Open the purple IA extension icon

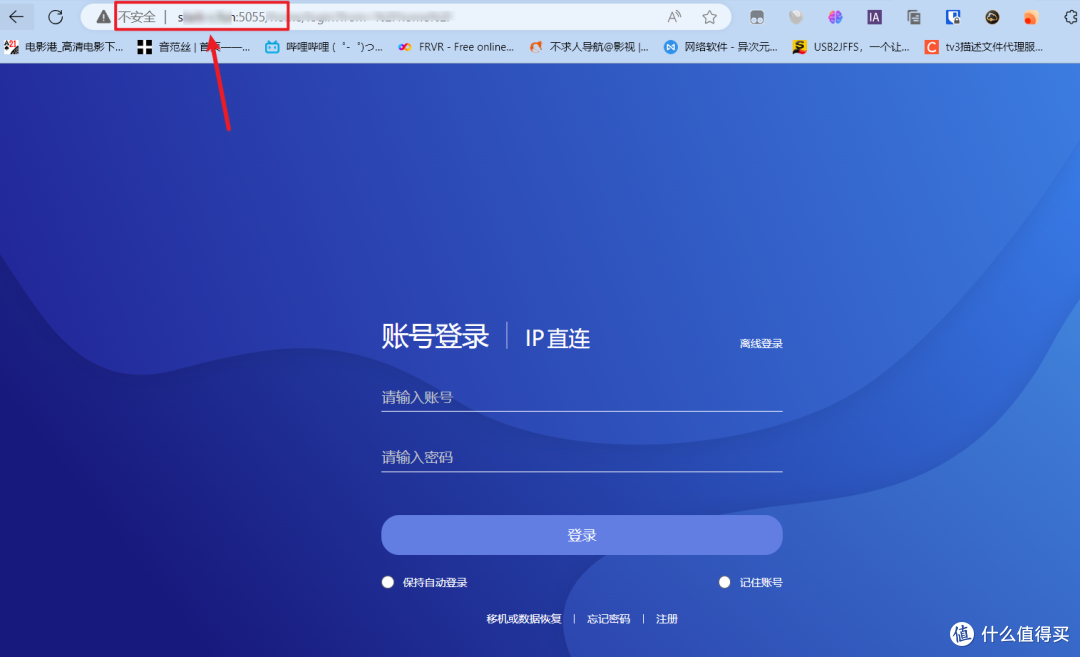coord(874,17)
